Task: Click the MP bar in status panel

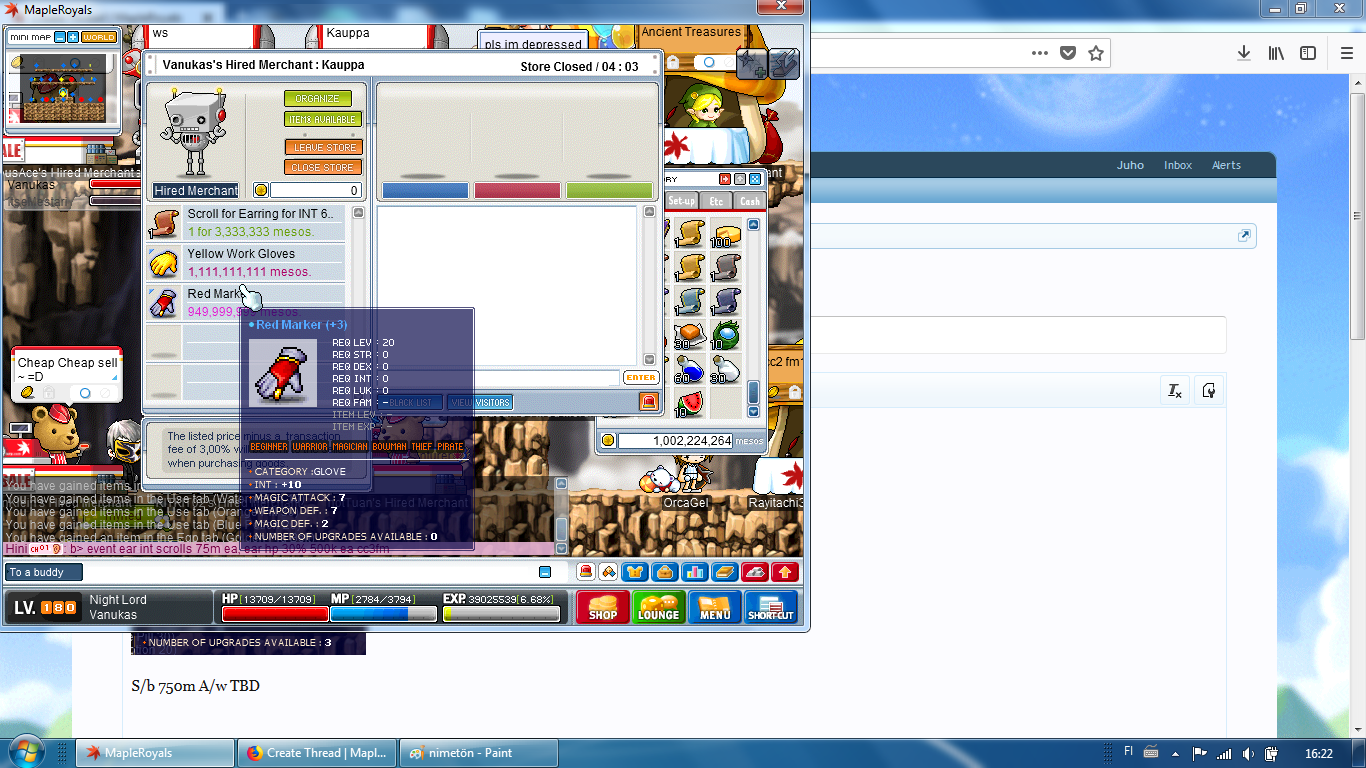Action: coord(383,614)
